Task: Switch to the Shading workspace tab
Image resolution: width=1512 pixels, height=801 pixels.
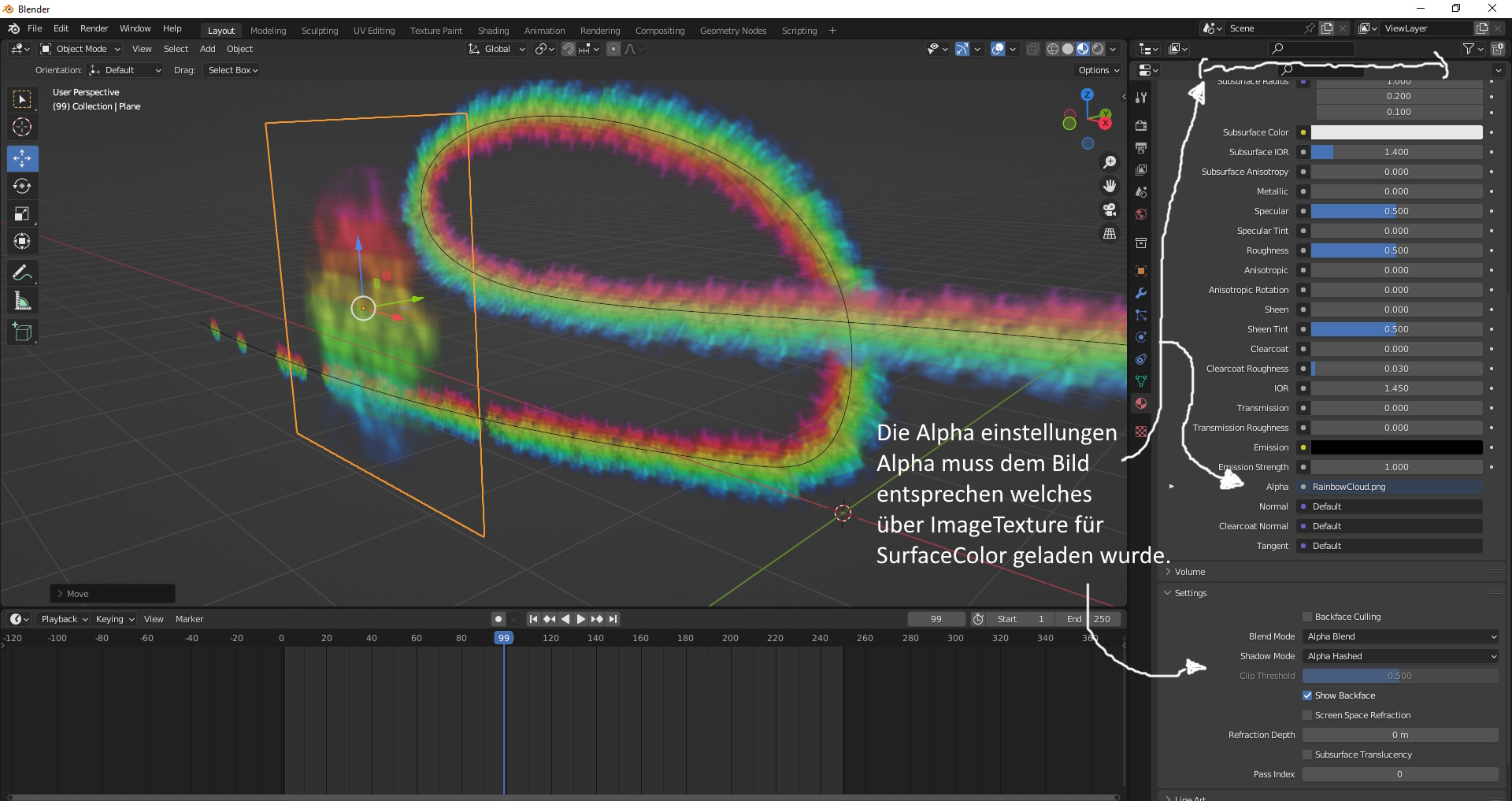Action: [x=493, y=31]
